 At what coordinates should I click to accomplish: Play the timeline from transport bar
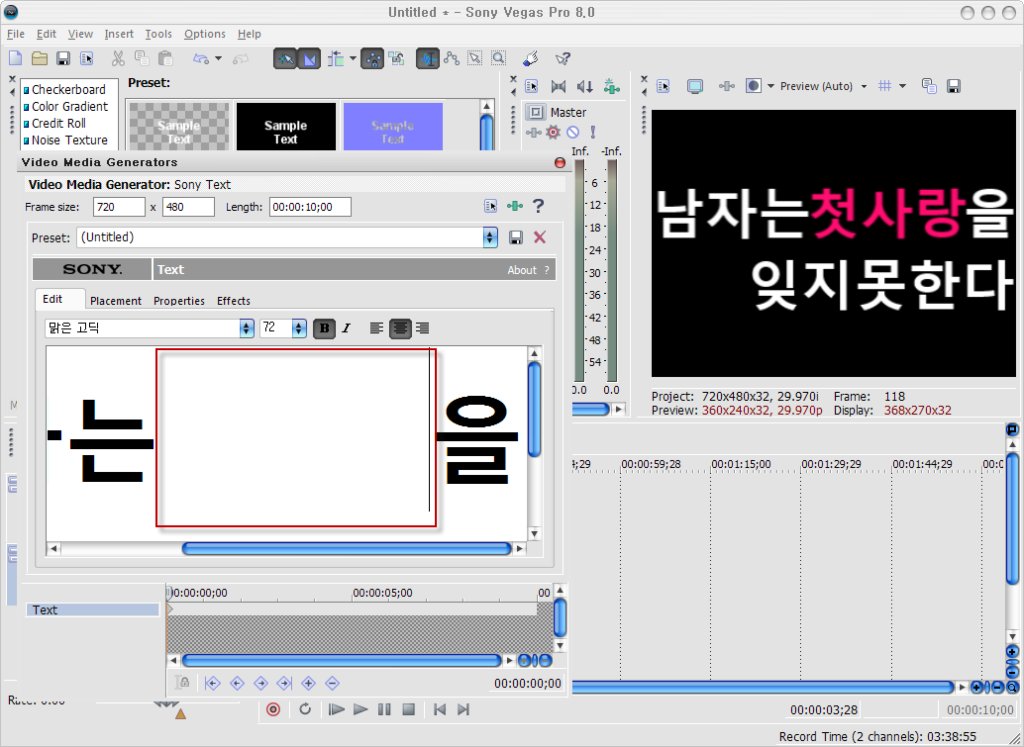(360, 709)
